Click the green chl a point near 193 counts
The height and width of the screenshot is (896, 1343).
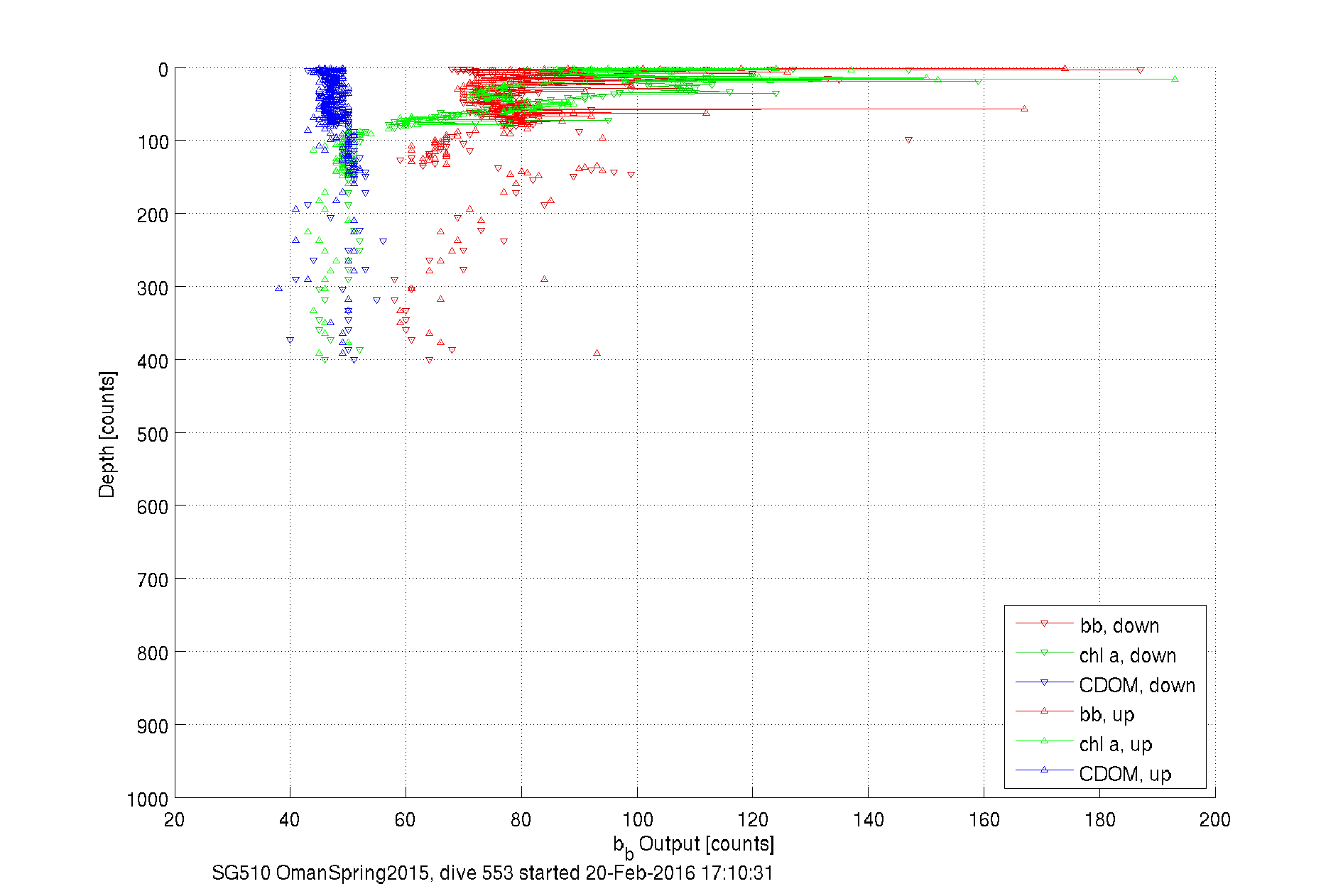pos(1175,79)
